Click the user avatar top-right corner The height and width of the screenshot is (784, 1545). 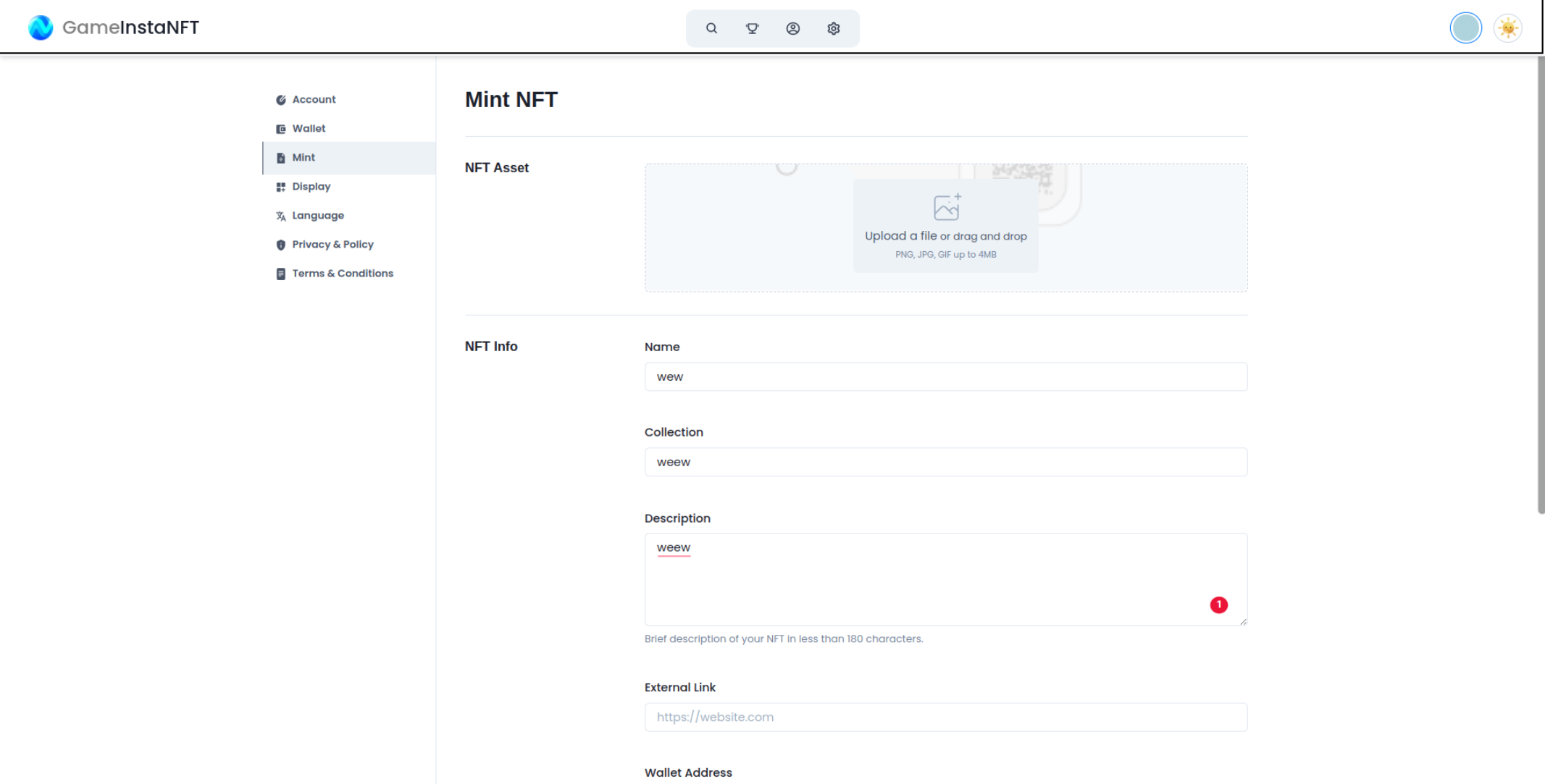tap(1466, 28)
